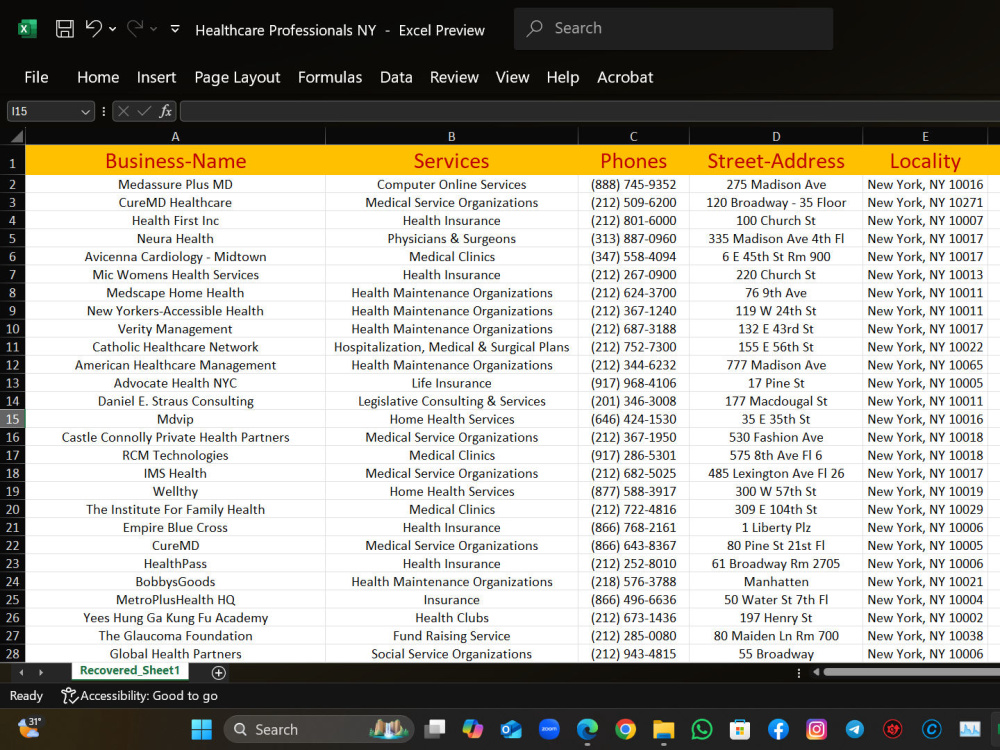This screenshot has height=750, width=1000.
Task: Select locality cell New York, NY 10271
Action: 925,202
